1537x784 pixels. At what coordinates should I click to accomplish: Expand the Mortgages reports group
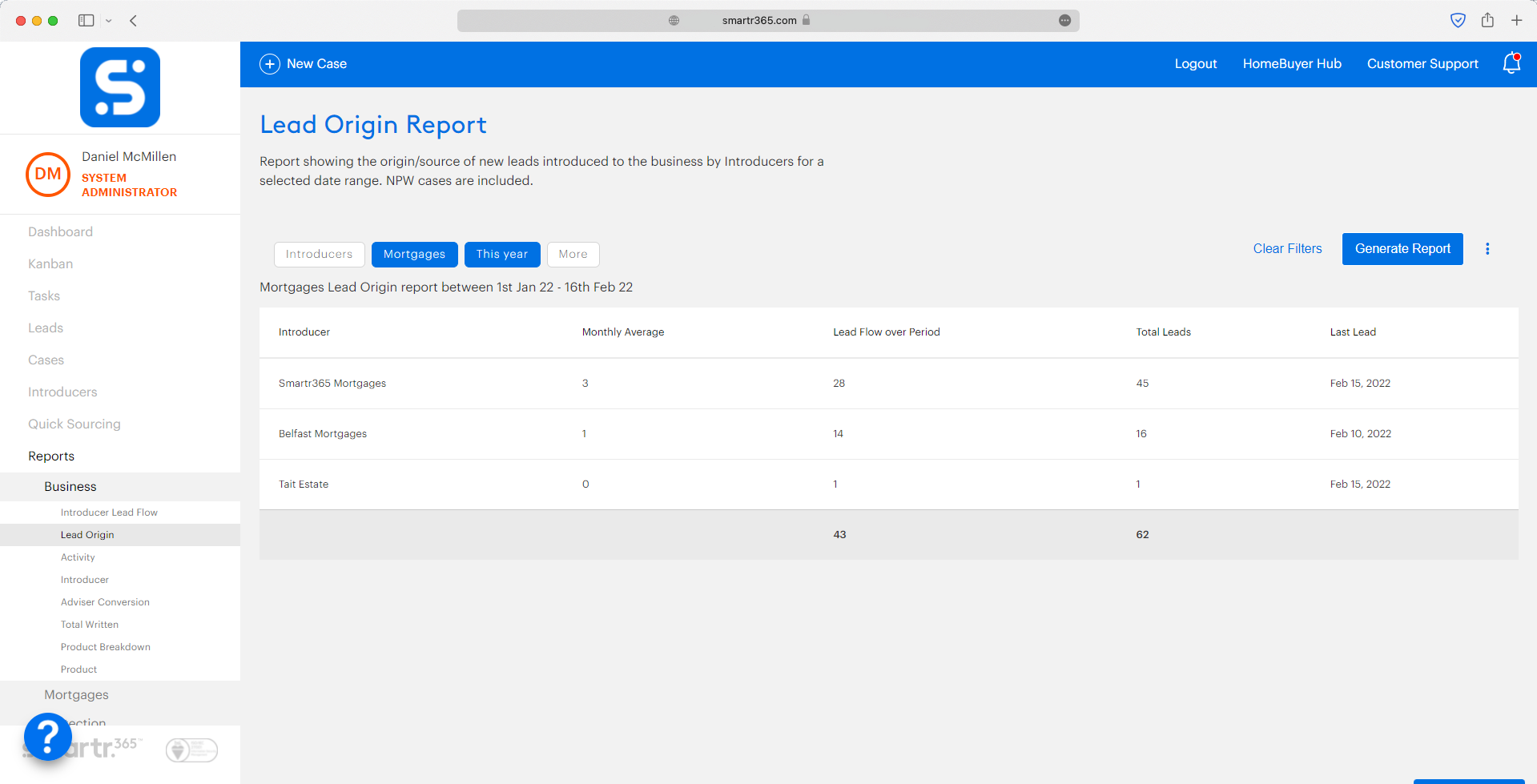click(x=76, y=695)
